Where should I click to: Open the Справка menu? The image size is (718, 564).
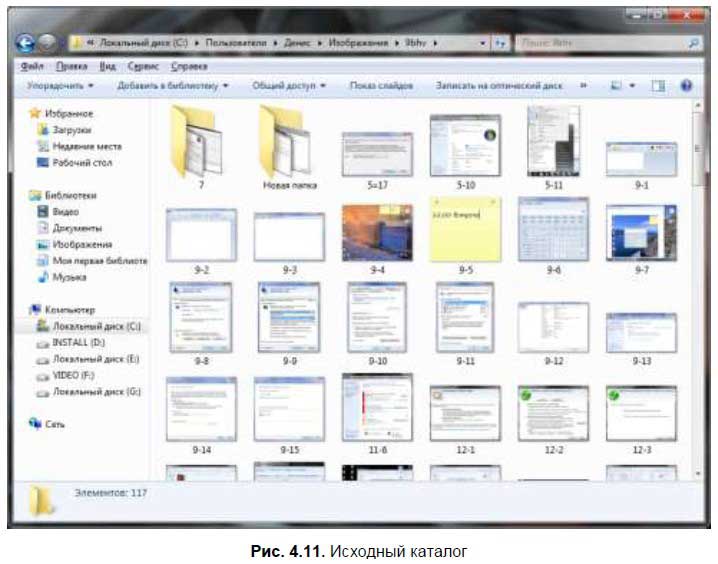coord(189,66)
